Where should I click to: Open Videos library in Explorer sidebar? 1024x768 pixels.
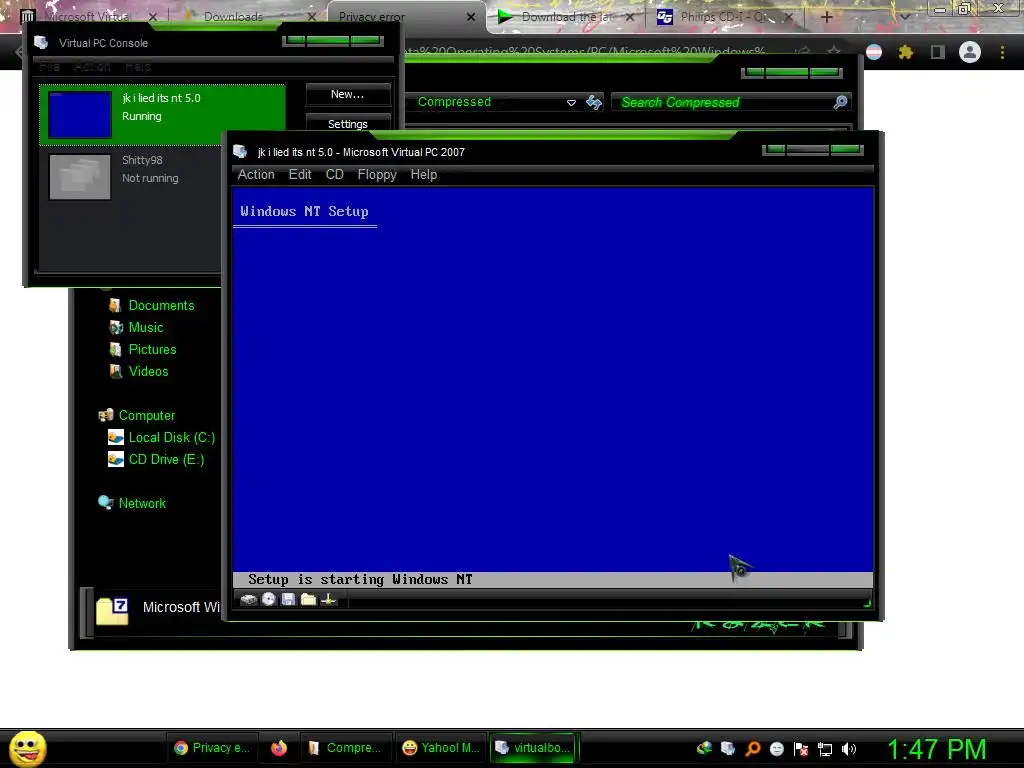[148, 371]
